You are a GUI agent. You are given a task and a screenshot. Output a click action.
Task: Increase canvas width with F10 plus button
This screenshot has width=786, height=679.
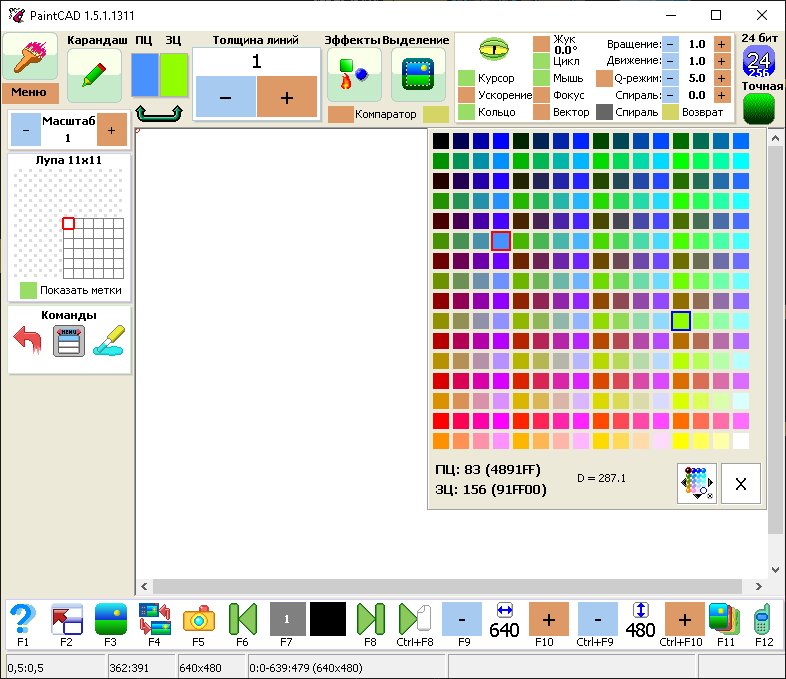(x=548, y=618)
